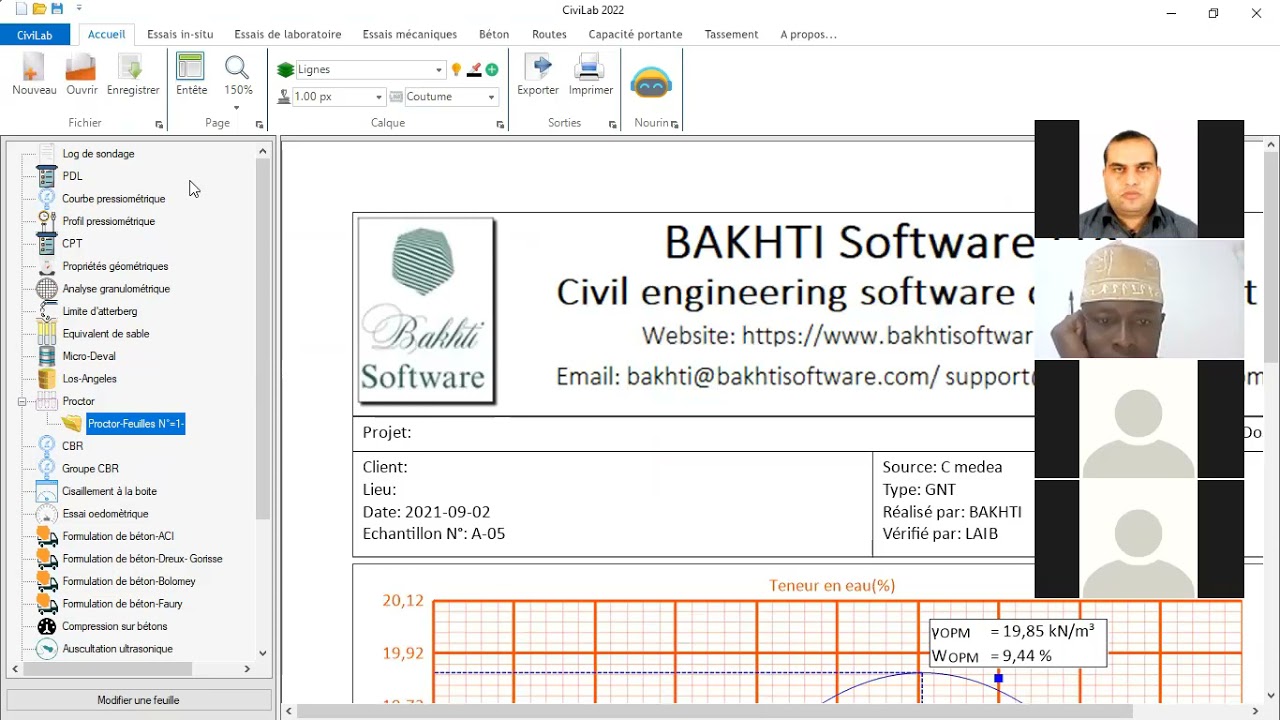Screen dimensions: 1280x720
Task: Select Propriétés géométriques in tree
Action: [115, 266]
